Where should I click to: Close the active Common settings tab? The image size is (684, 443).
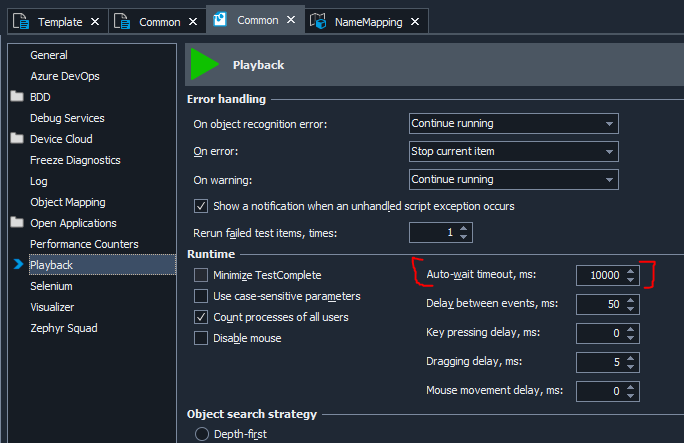pyautogui.click(x=291, y=20)
